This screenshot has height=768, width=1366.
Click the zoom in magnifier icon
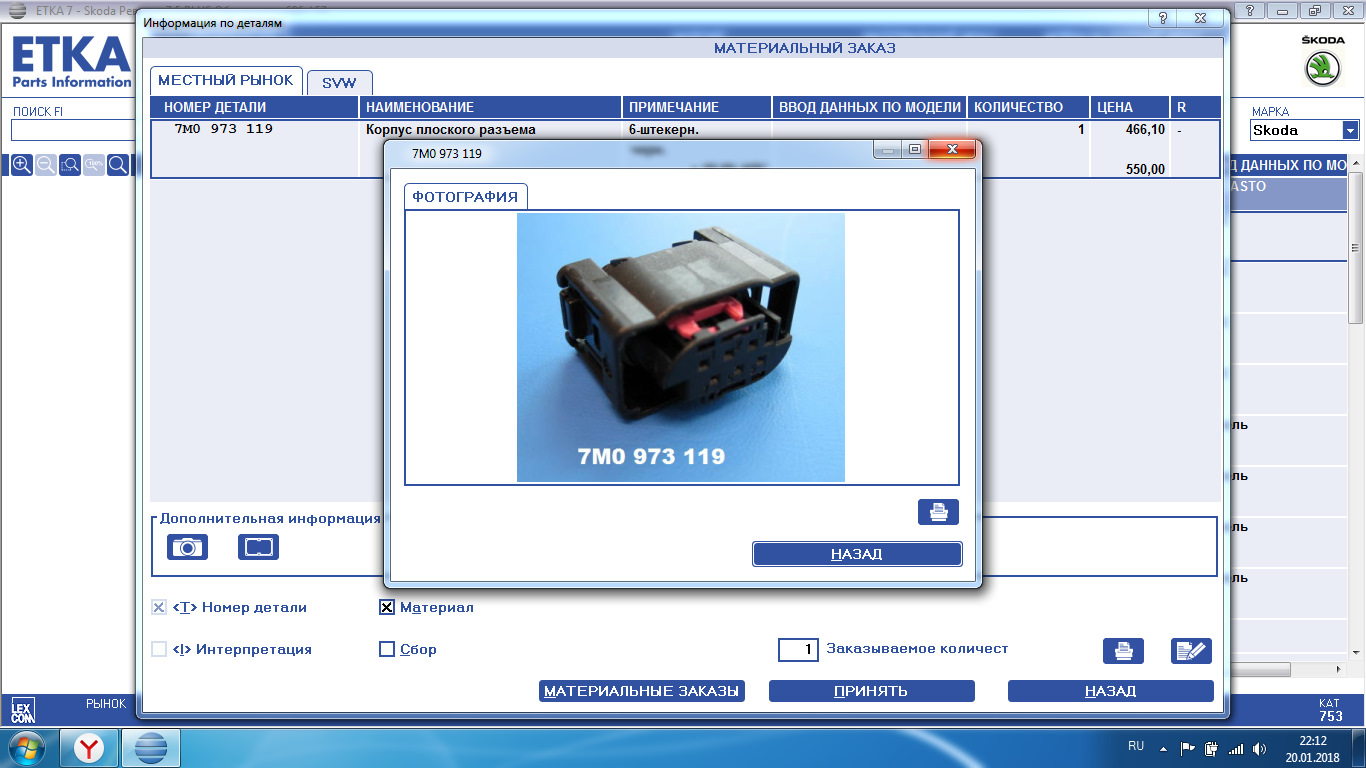point(21,165)
